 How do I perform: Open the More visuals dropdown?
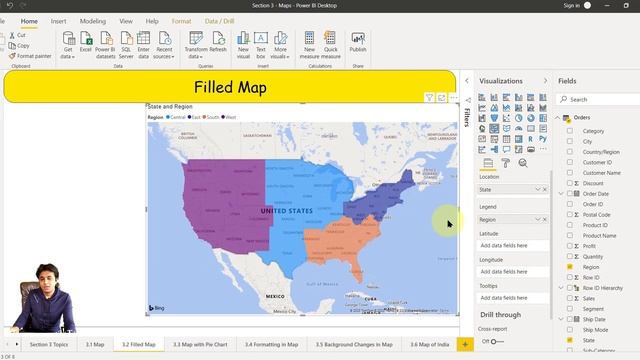[x=280, y=45]
